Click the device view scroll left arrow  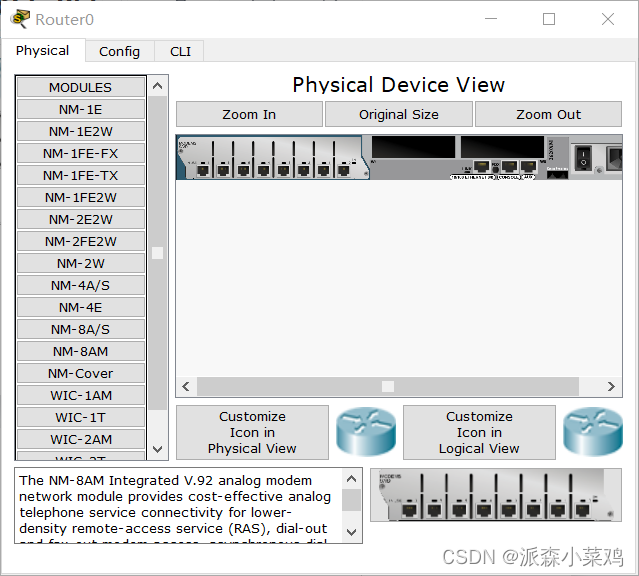186,386
